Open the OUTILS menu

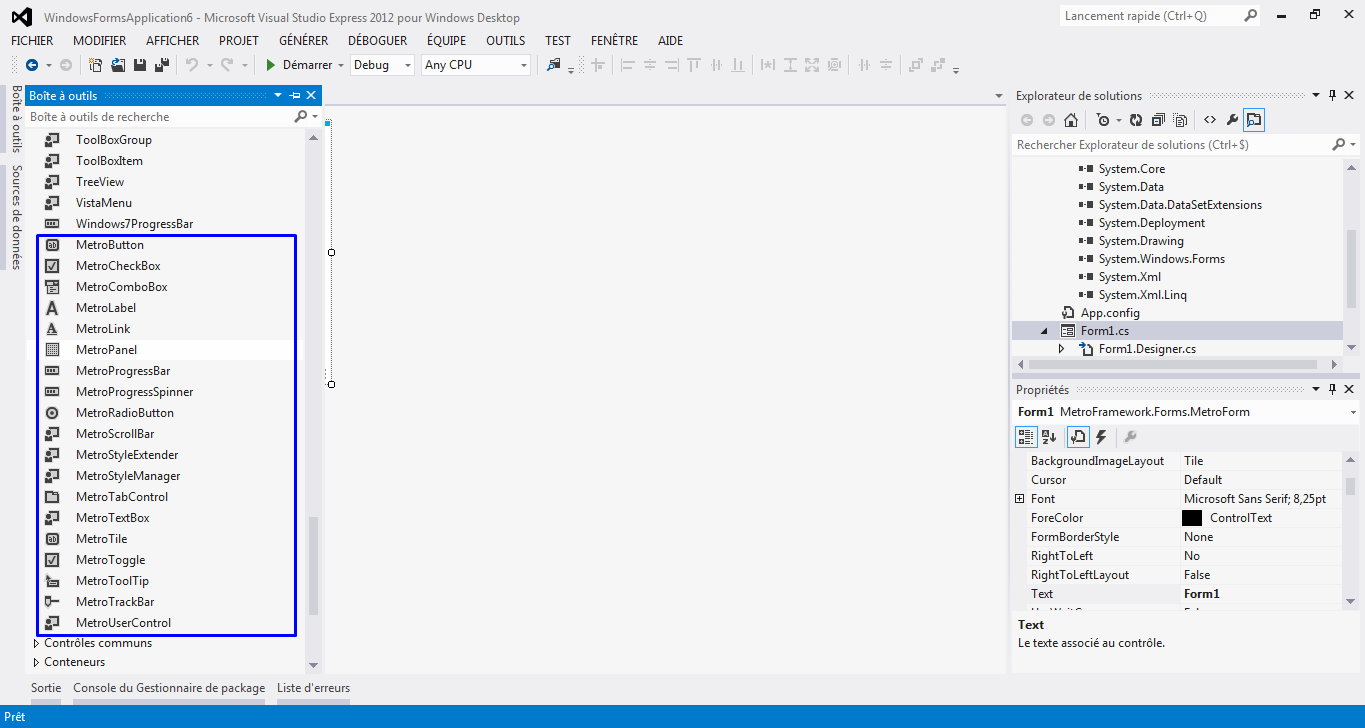point(506,41)
